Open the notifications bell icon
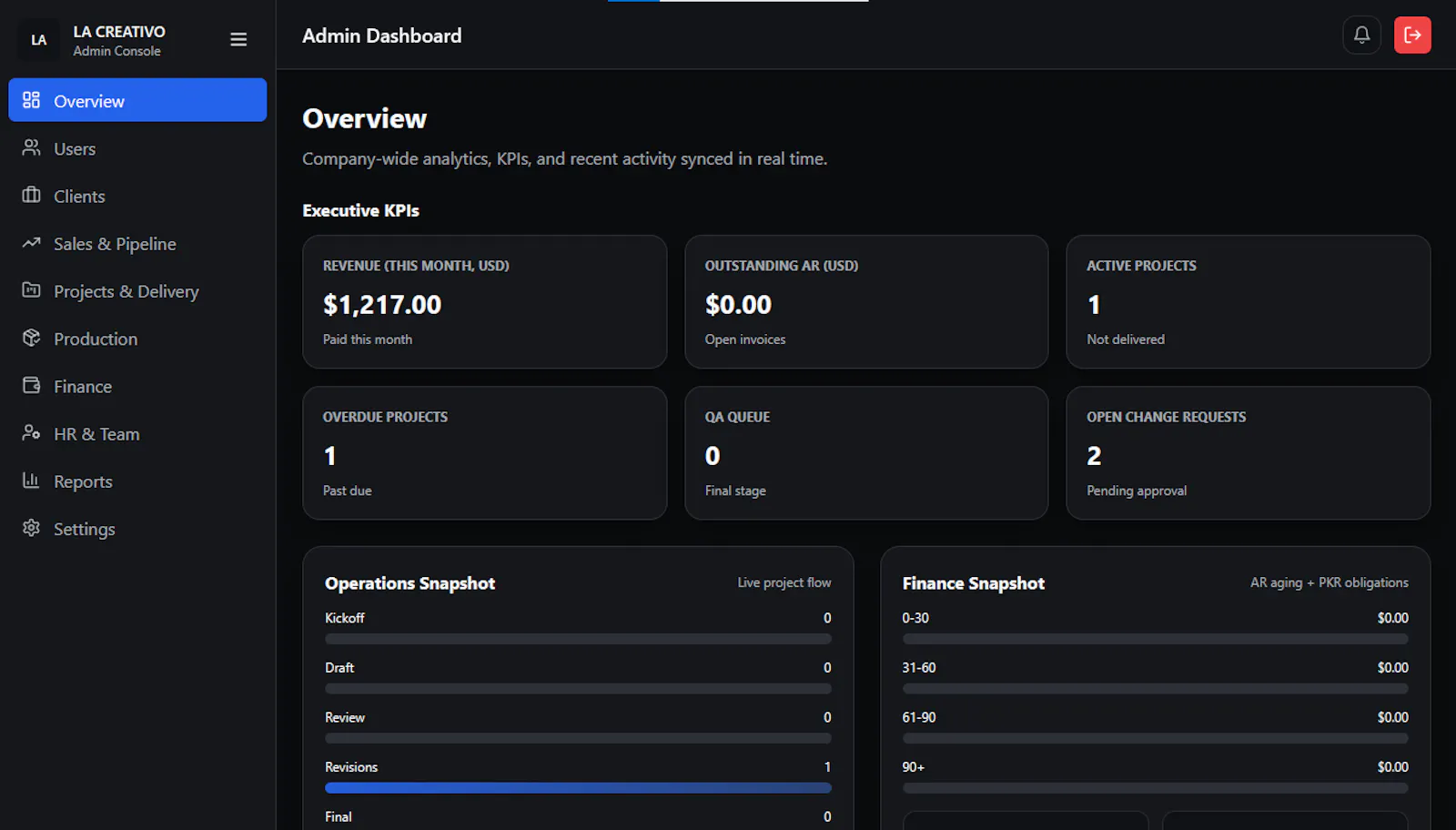Viewport: 1456px width, 830px height. [x=1361, y=35]
